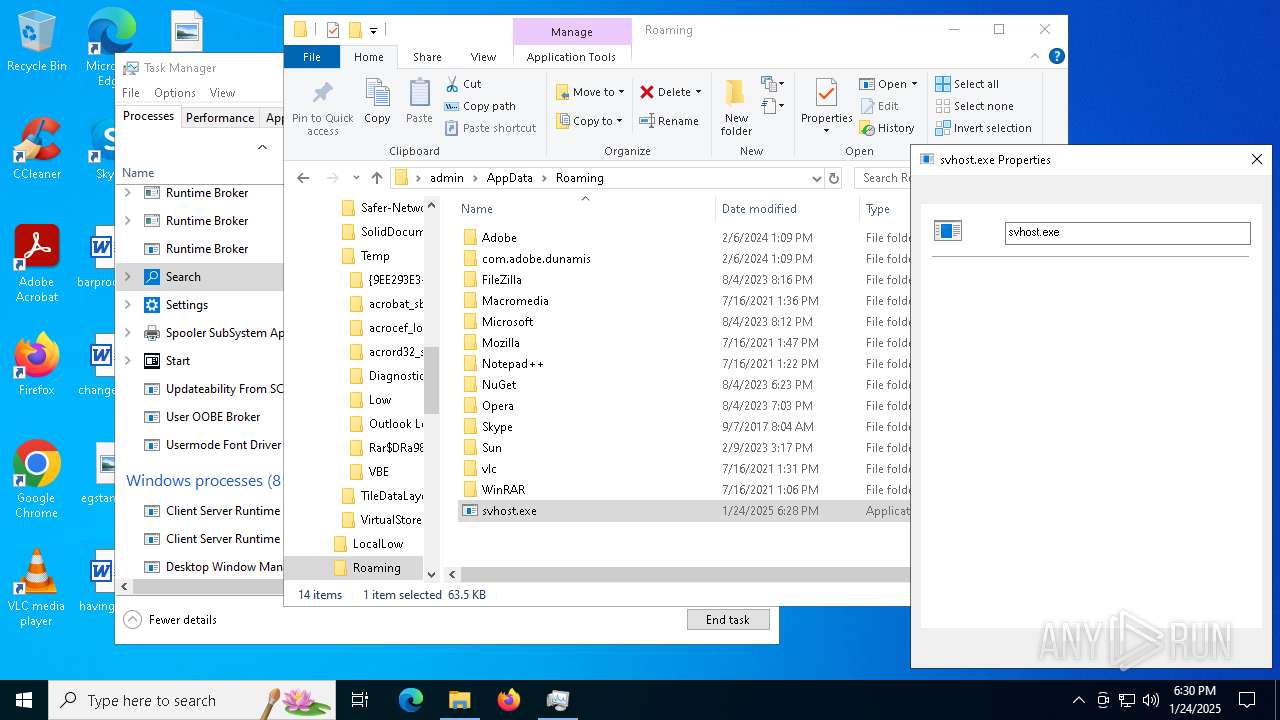Click Select none
The width and height of the screenshot is (1280, 720).
pos(974,106)
